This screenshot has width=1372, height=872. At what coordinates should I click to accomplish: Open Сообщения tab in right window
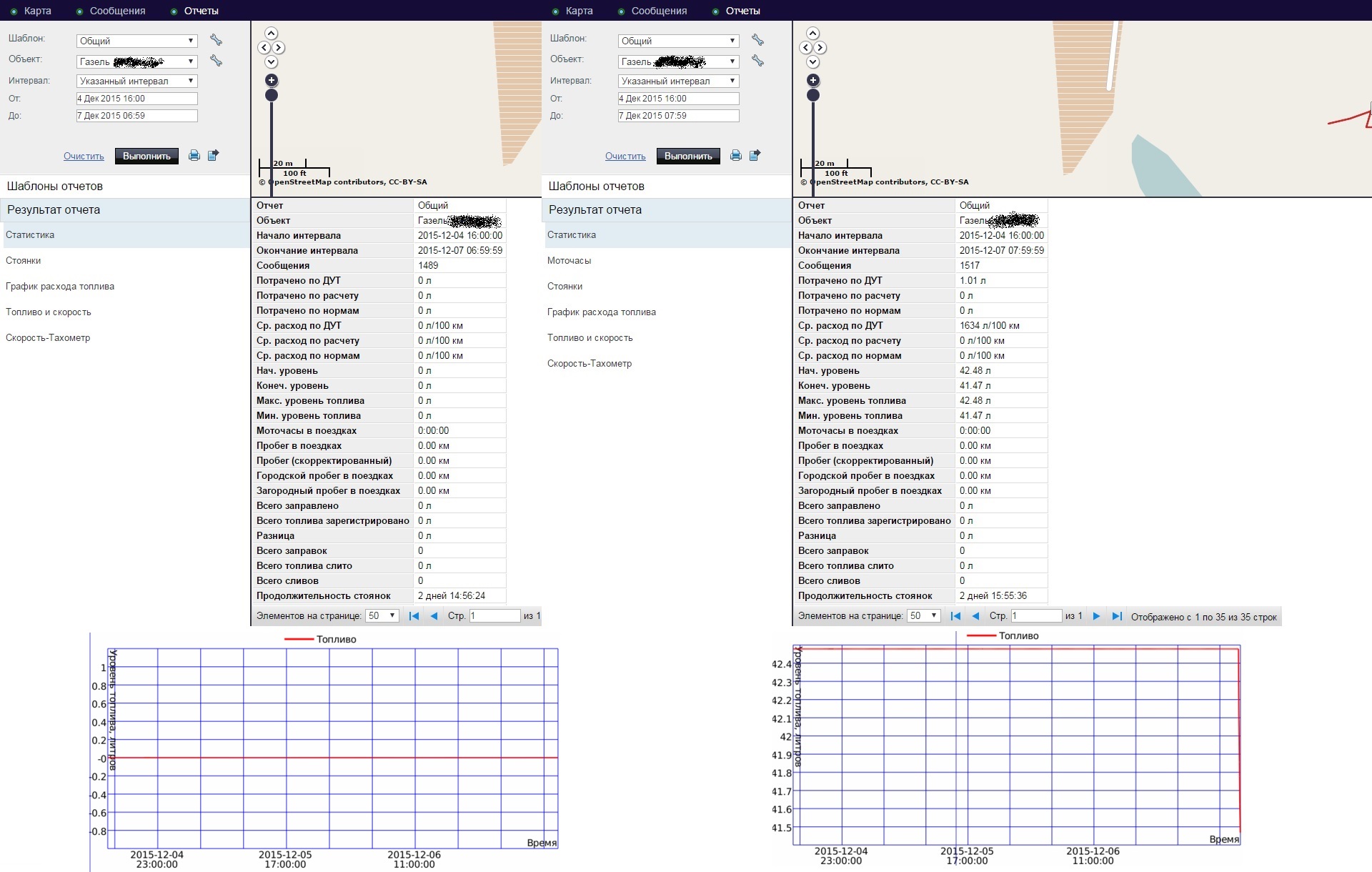point(658,11)
